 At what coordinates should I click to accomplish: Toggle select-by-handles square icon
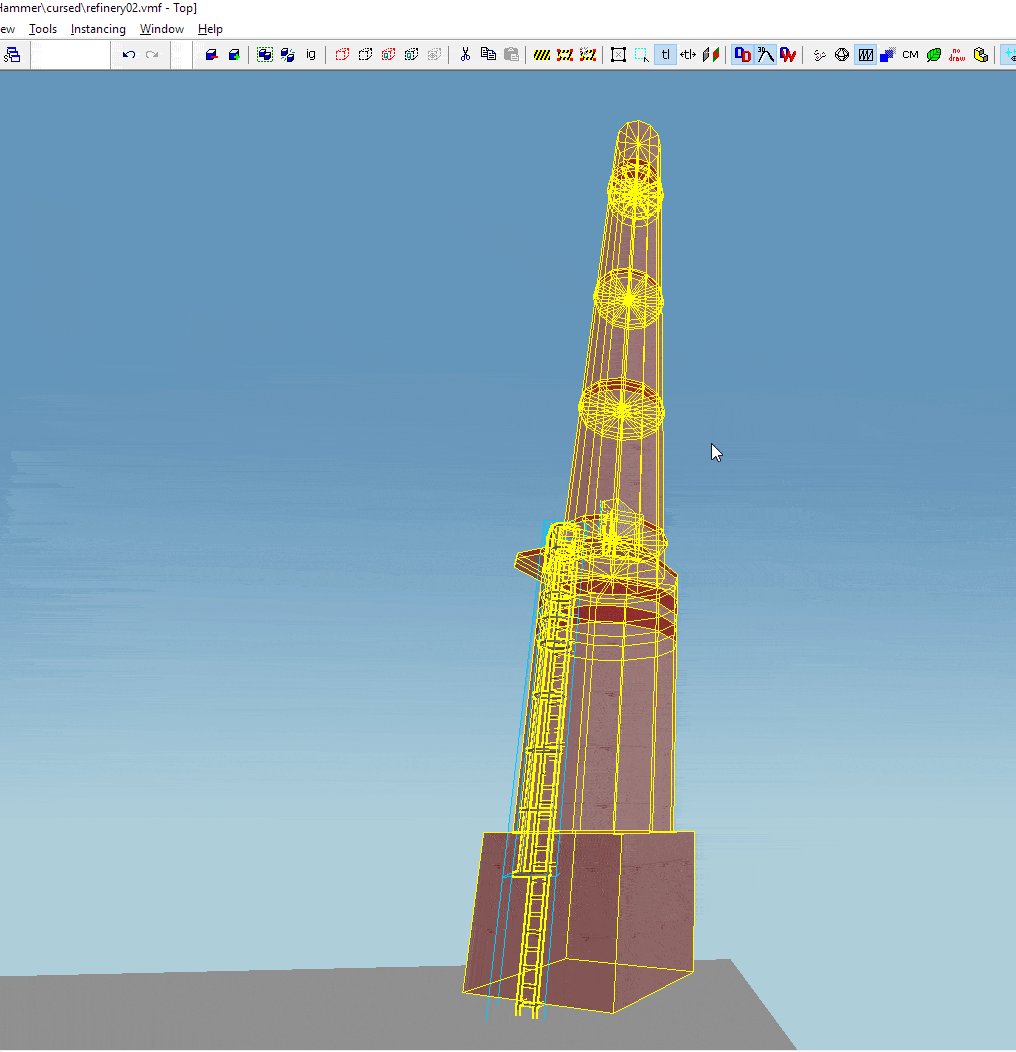[619, 54]
